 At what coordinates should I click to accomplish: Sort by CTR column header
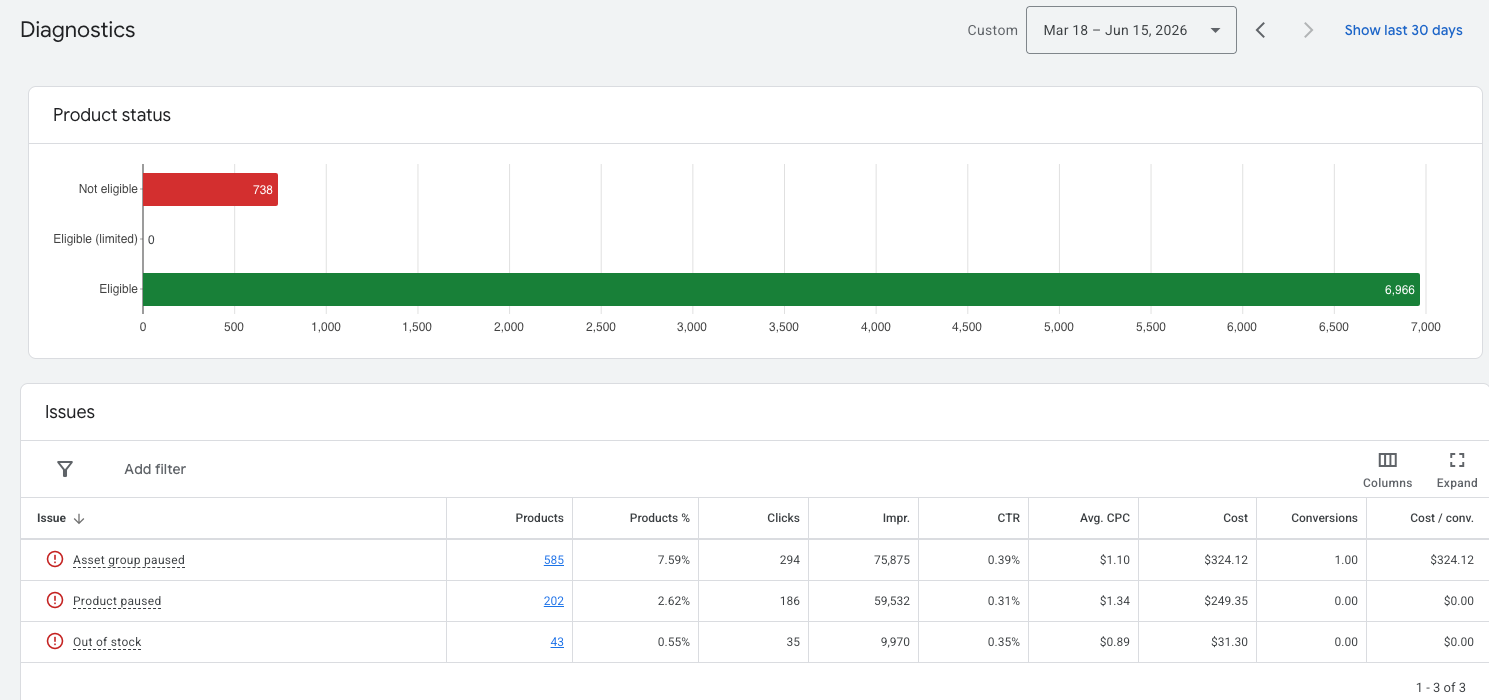(x=1008, y=518)
